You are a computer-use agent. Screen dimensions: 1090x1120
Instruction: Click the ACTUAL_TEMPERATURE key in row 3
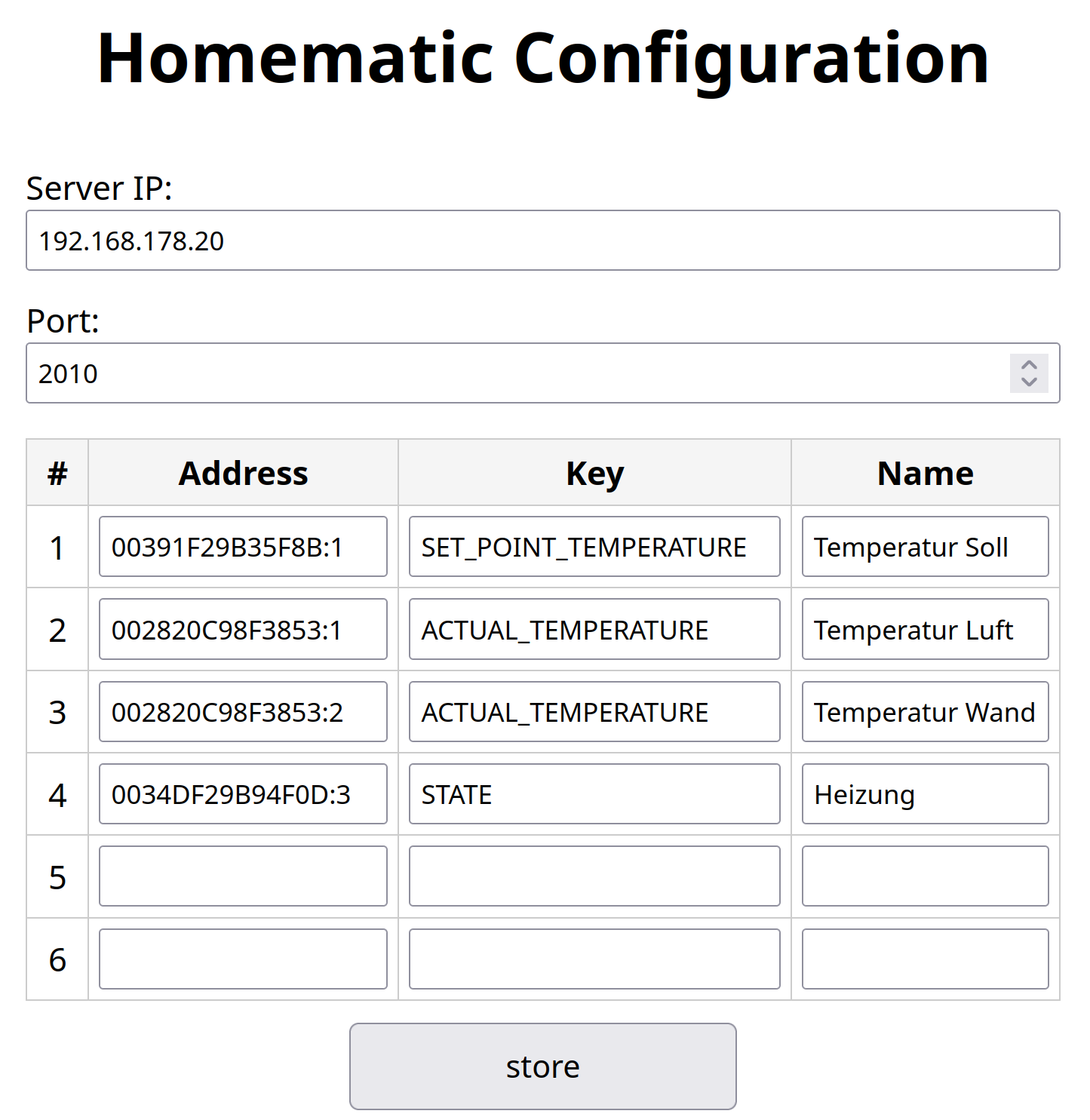[x=594, y=711]
